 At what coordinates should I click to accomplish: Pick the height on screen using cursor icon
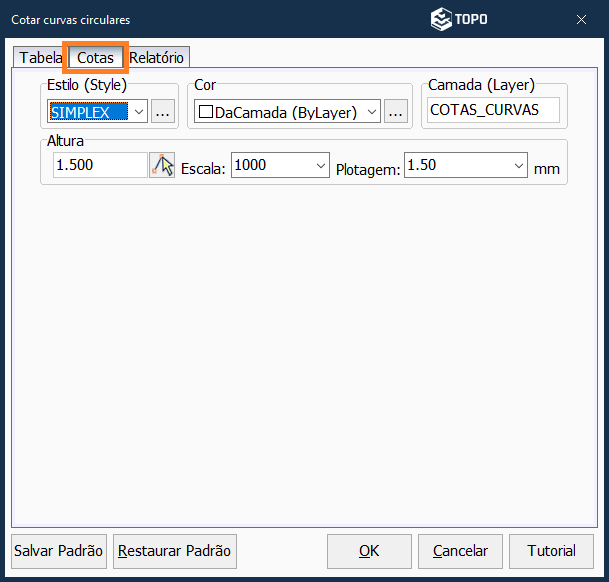coord(162,165)
